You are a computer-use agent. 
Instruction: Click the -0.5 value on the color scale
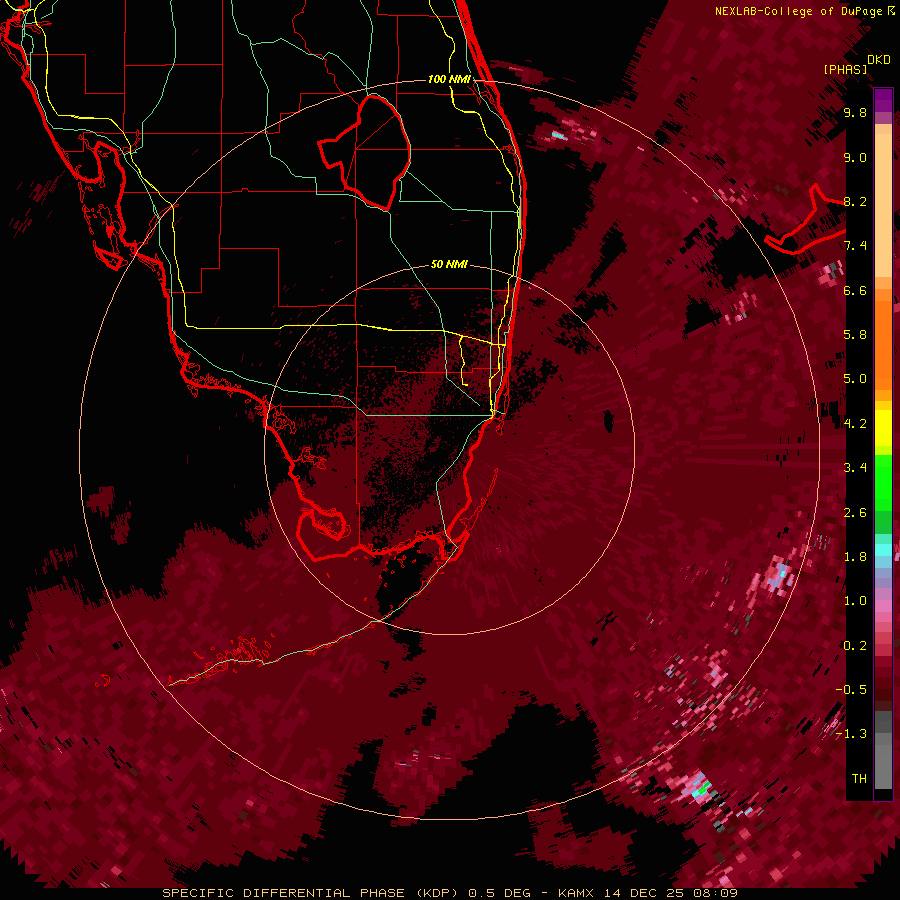[x=851, y=690]
